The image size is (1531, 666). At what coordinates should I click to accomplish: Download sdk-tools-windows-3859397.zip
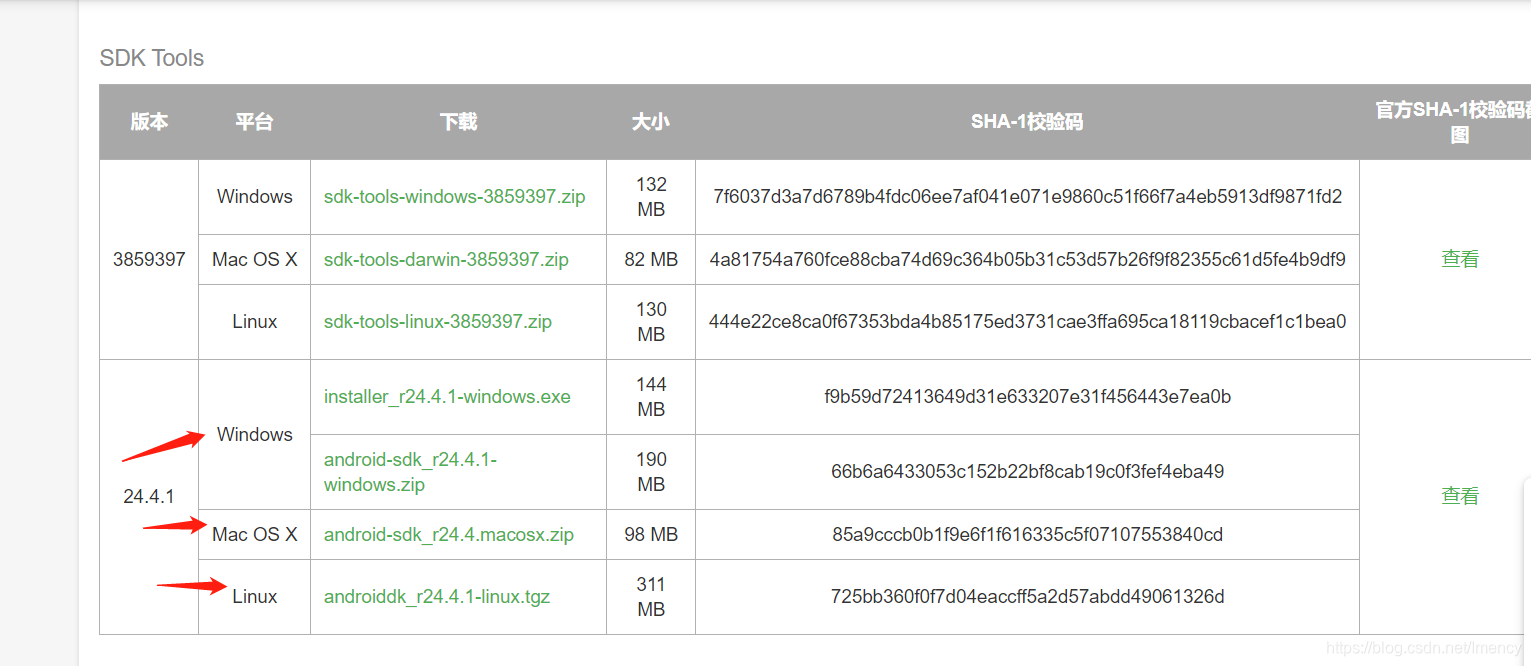pyautogui.click(x=454, y=197)
